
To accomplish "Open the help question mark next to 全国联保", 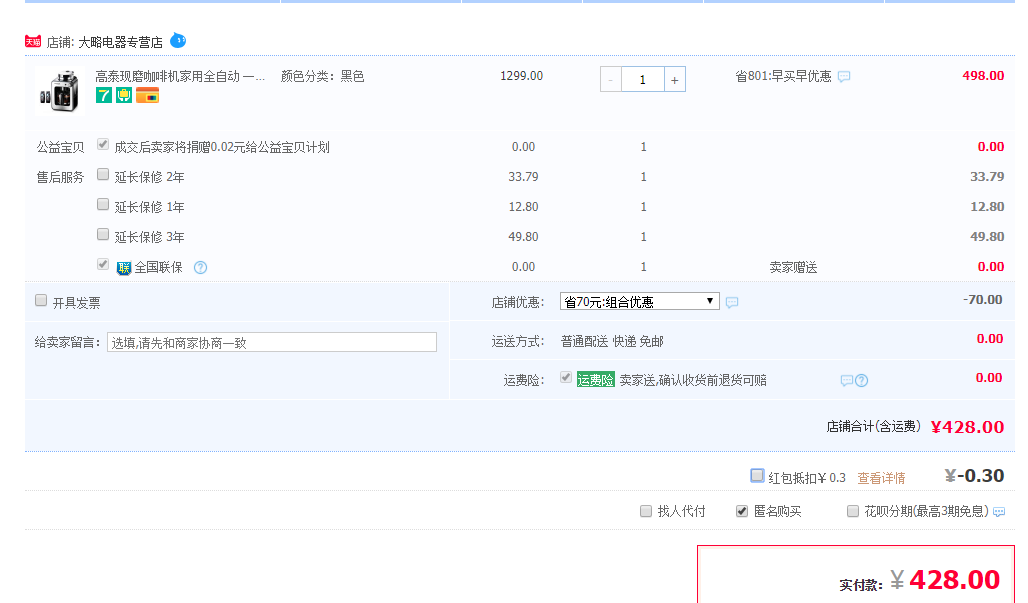I will tap(201, 267).
